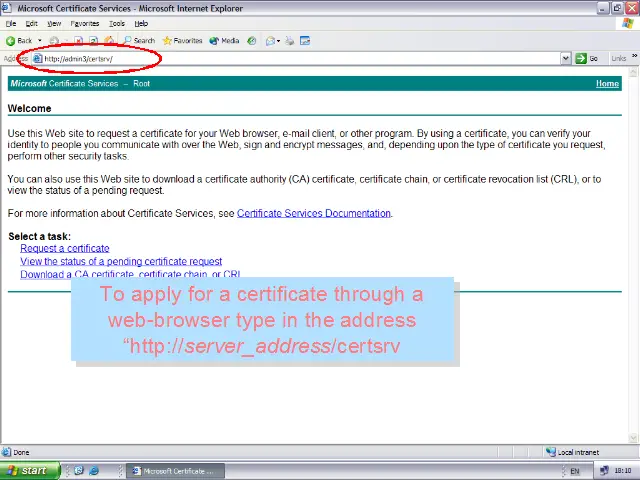Click the IE icon in the title bar
This screenshot has width=640, height=480.
[7, 8]
